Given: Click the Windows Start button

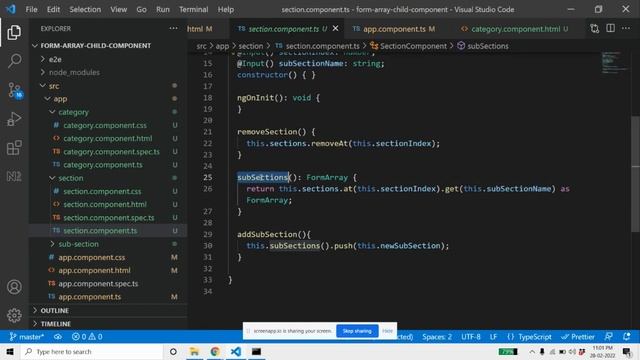Looking at the screenshot, I should (x=10, y=351).
